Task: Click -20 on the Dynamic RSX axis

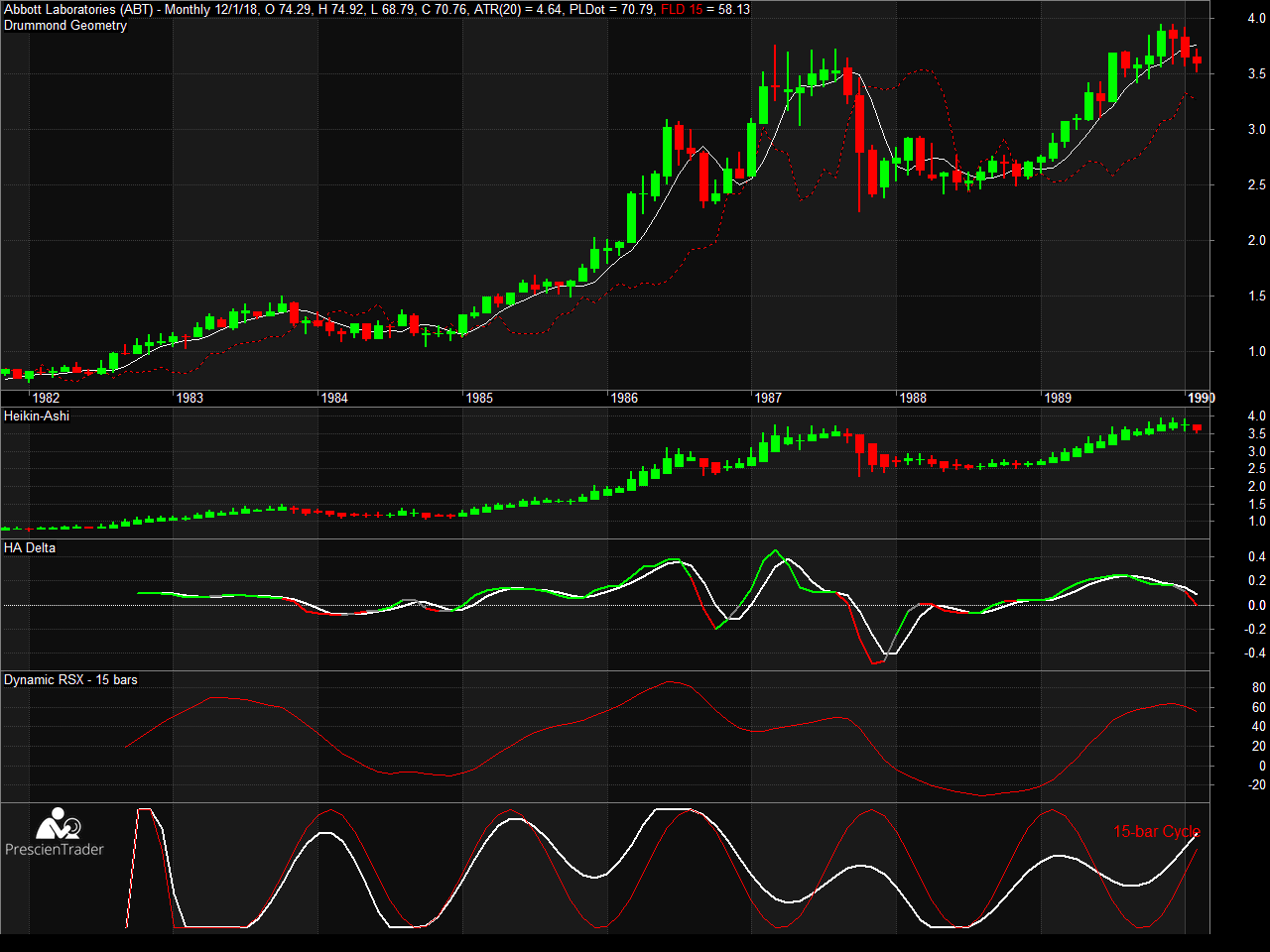Action: click(1257, 785)
